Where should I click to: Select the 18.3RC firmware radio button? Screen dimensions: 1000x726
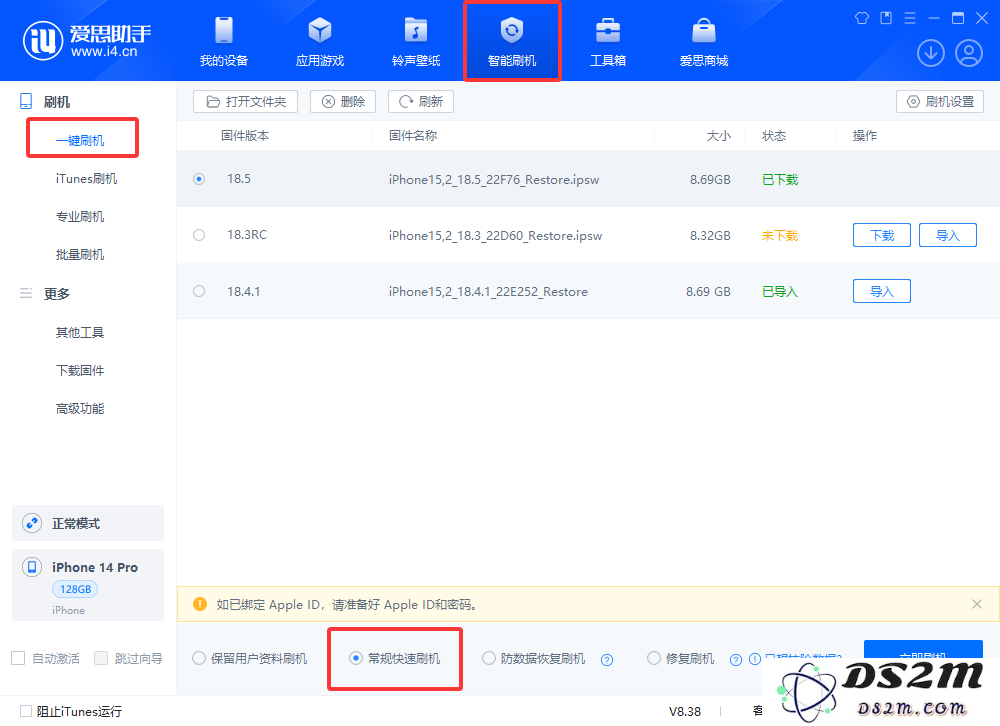click(x=199, y=235)
